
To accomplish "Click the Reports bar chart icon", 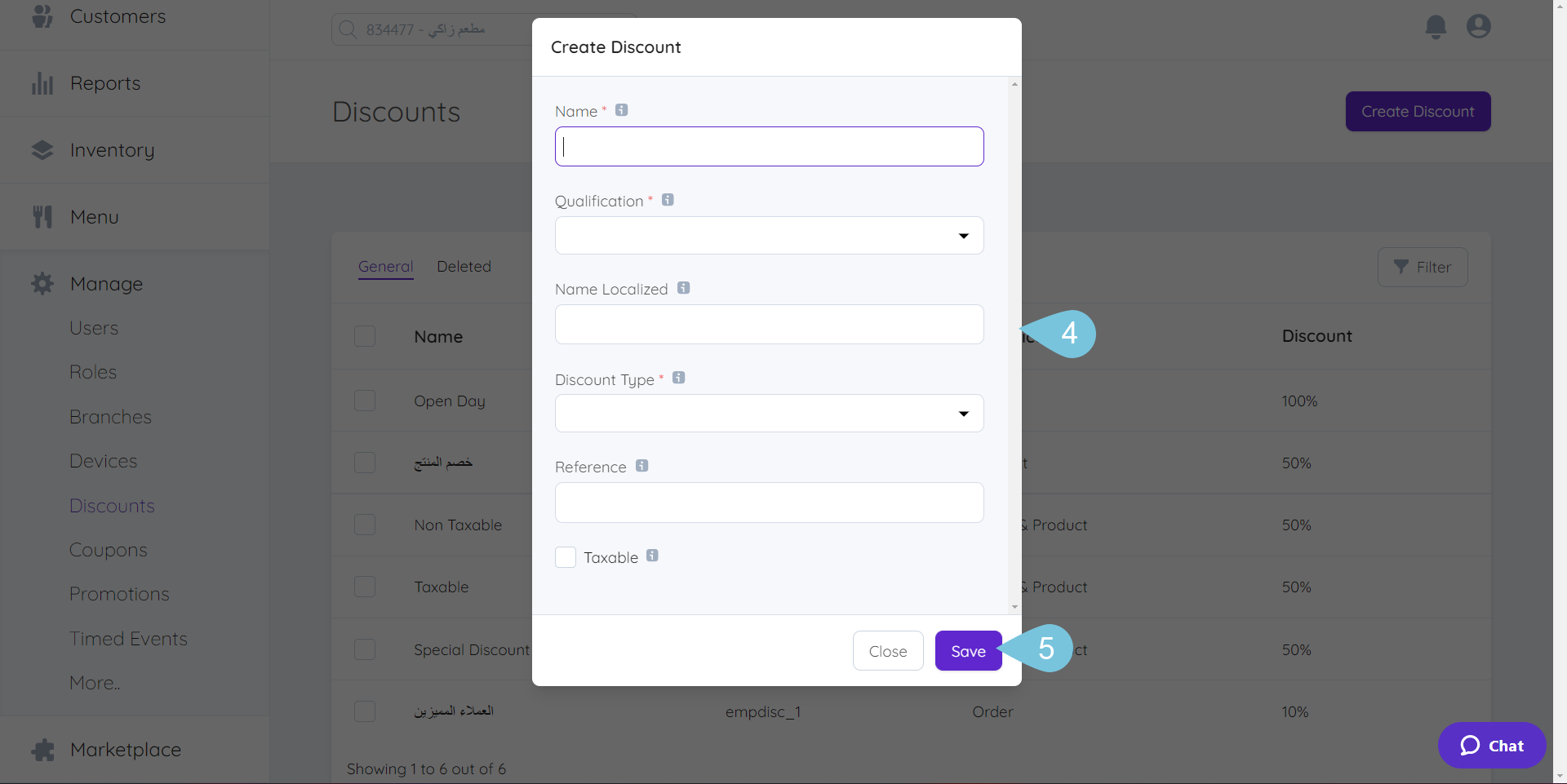I will pyautogui.click(x=42, y=83).
